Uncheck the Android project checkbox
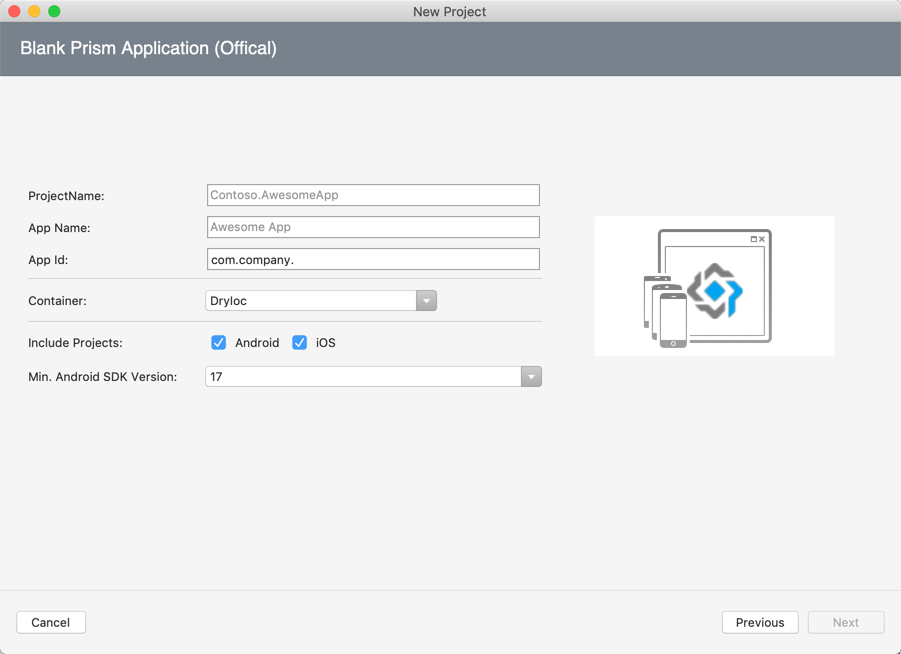This screenshot has width=901, height=654. point(218,343)
